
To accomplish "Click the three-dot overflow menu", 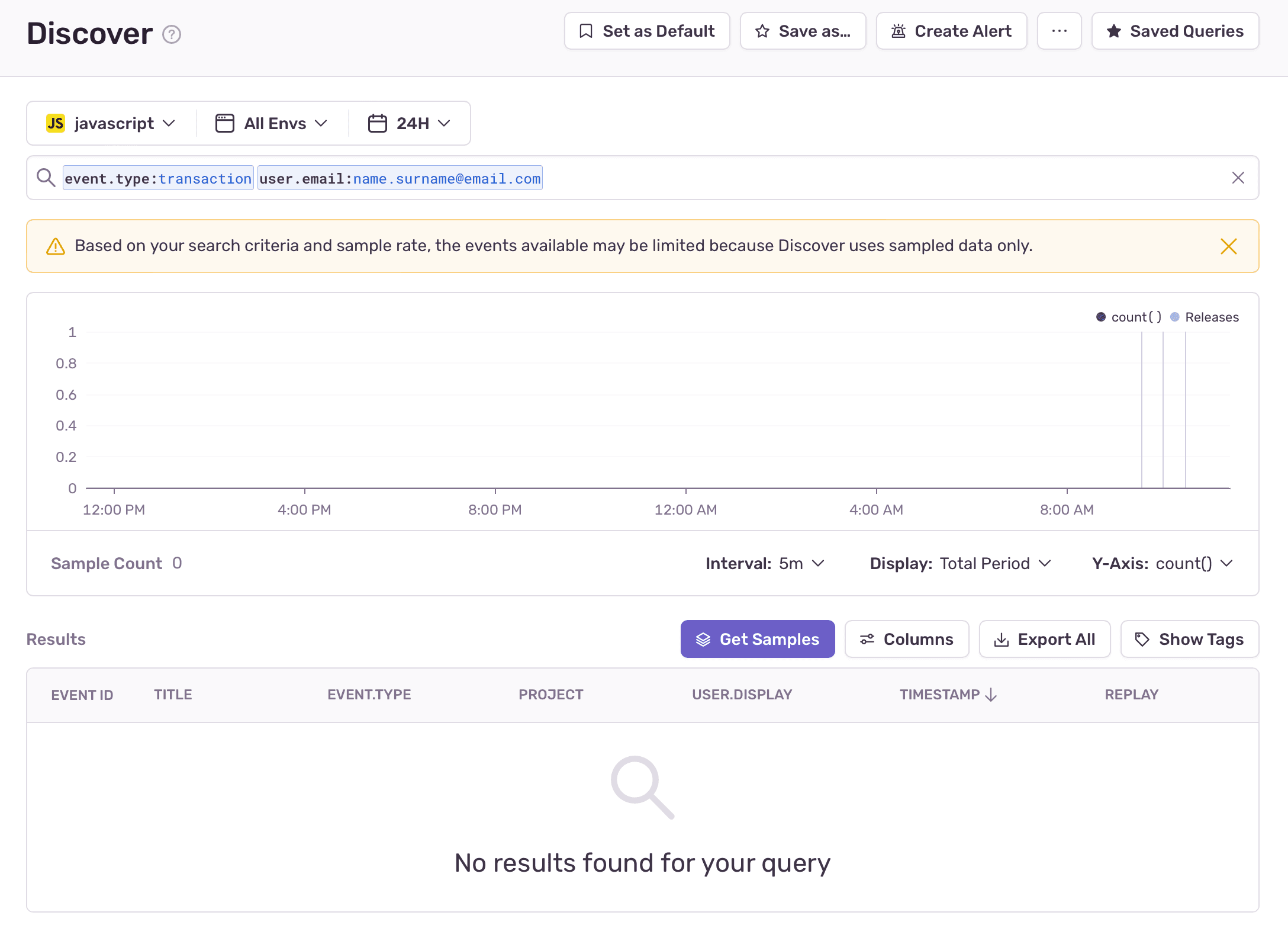I will tap(1060, 31).
